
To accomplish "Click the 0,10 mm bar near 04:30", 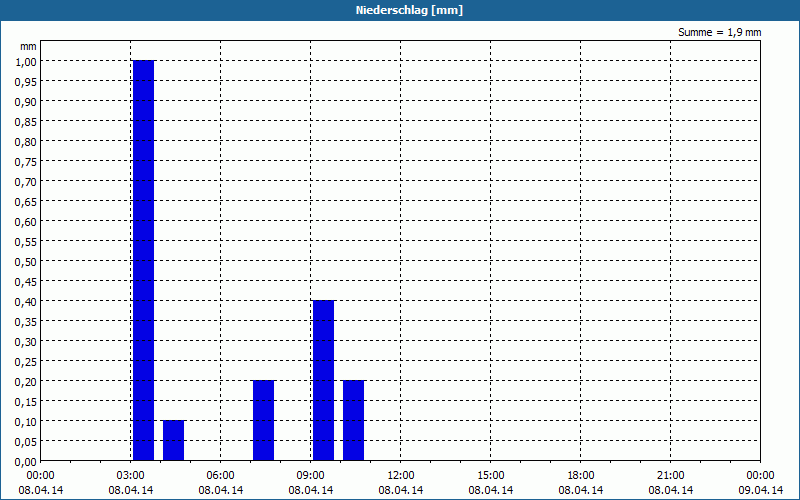I will 173,441.
